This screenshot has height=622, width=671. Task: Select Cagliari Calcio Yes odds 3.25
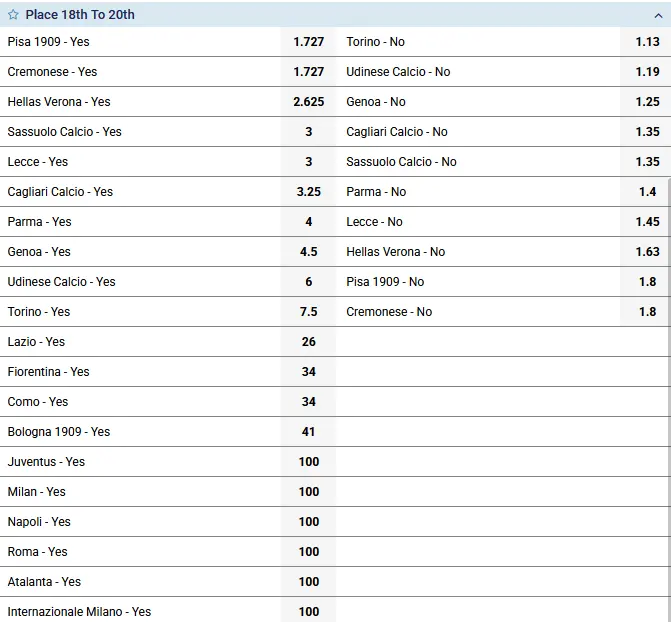(x=308, y=192)
